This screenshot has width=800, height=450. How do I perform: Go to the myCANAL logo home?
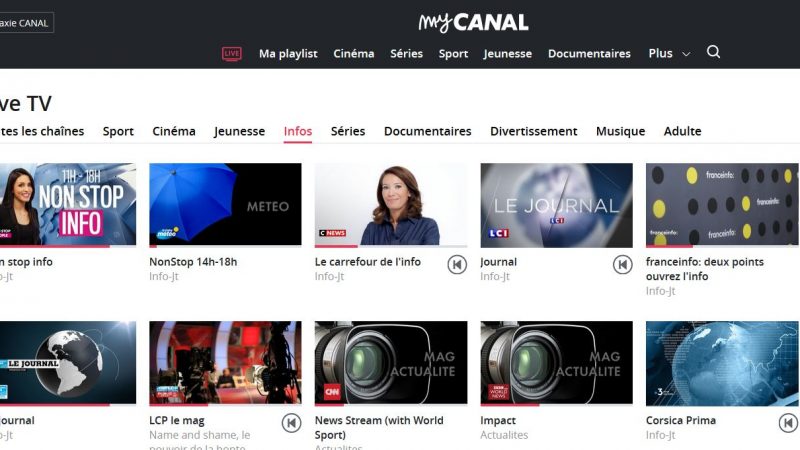pyautogui.click(x=473, y=22)
